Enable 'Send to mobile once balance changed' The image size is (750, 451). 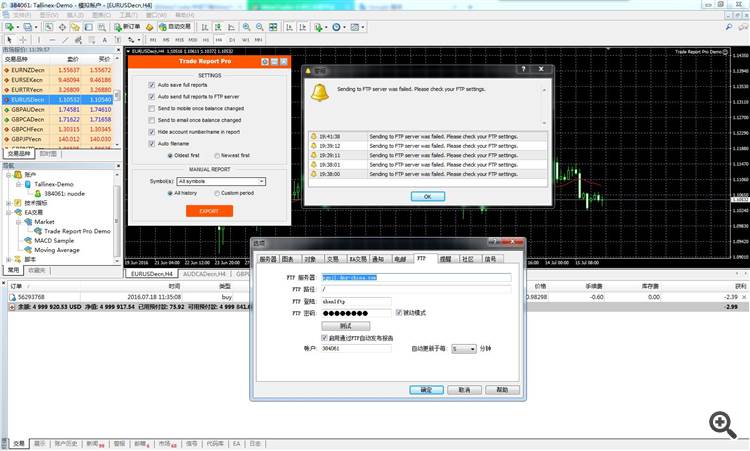tap(152, 109)
